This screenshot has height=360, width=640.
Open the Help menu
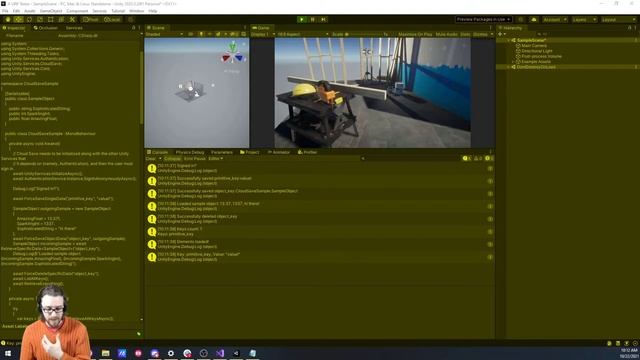tap(153, 11)
